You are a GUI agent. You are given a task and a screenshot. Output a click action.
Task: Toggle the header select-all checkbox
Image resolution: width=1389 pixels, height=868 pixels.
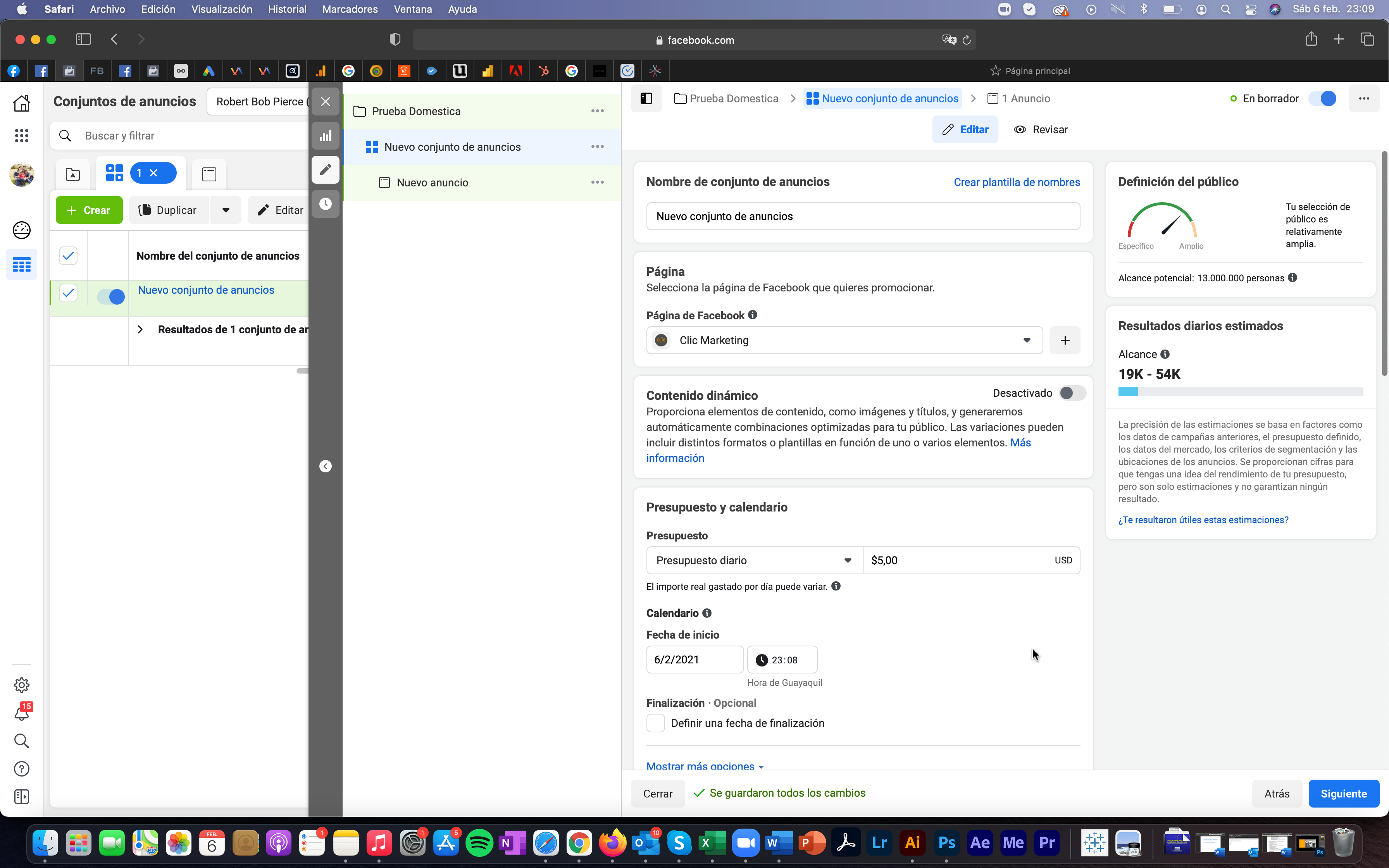[68, 255]
